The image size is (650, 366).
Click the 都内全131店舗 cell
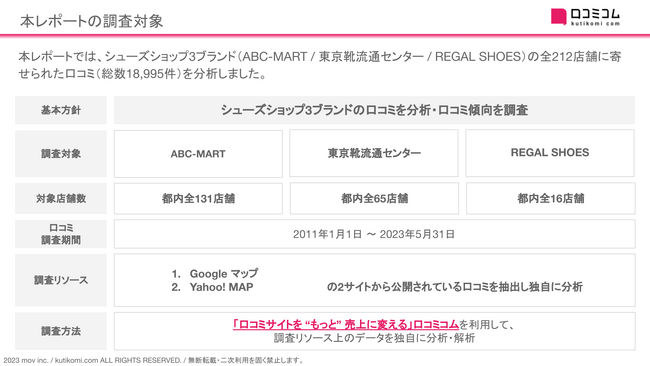click(x=198, y=199)
